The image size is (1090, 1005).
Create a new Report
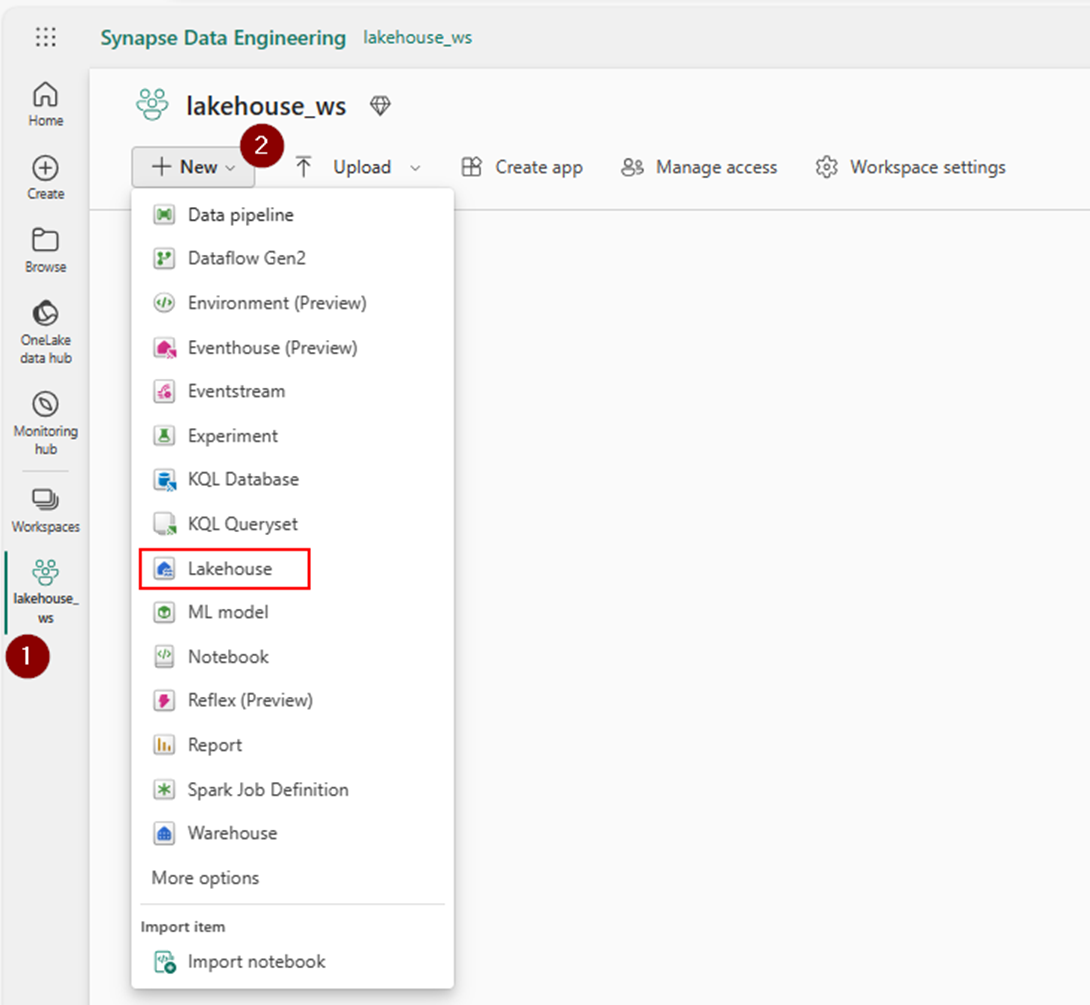pos(293,745)
